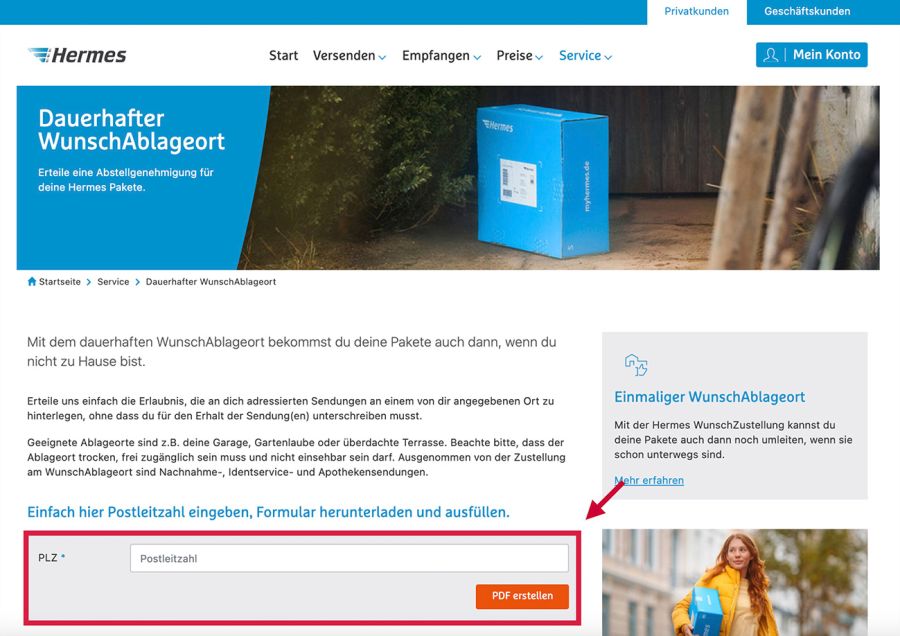Open the Preise dropdown menu

[x=519, y=56]
